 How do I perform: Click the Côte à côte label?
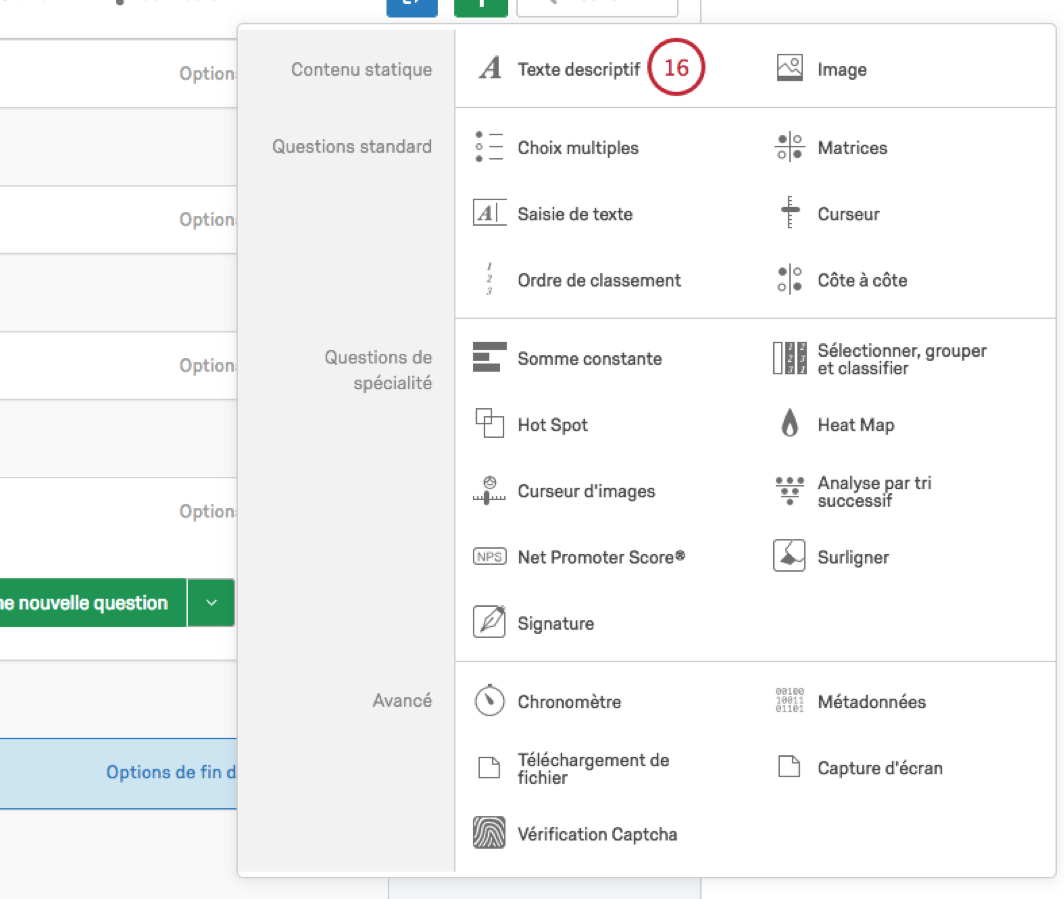(x=862, y=280)
